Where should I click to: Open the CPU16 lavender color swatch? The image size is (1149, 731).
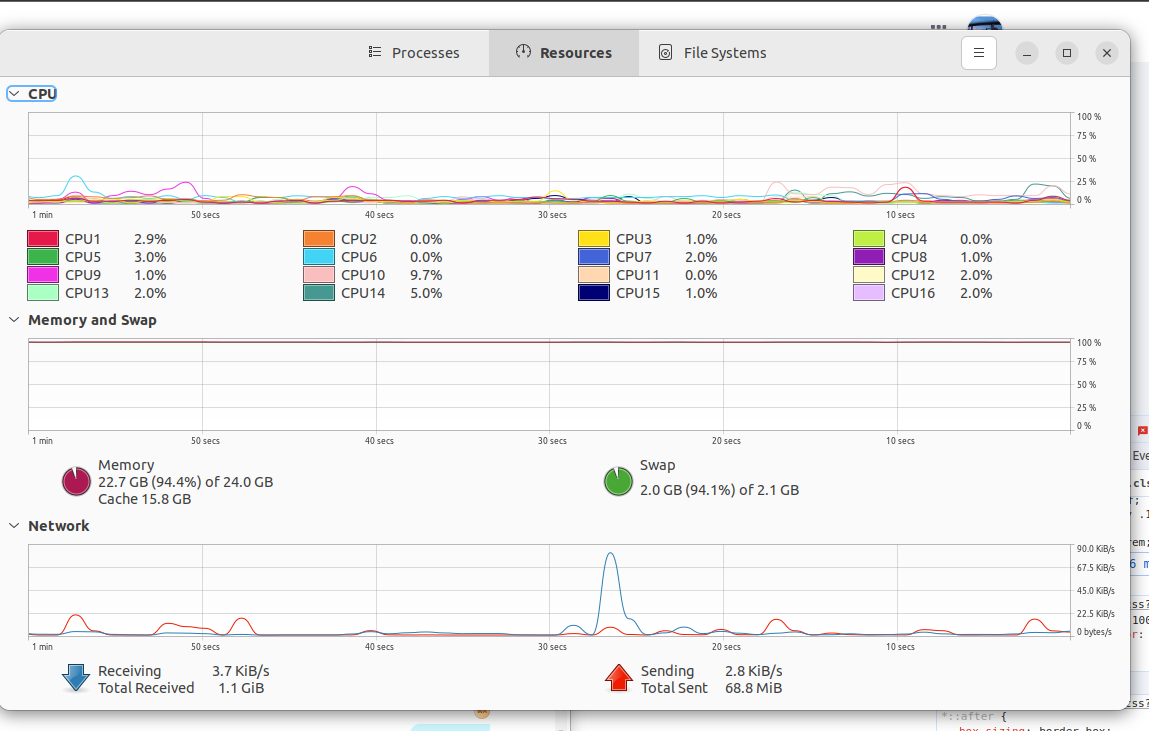[x=869, y=293]
